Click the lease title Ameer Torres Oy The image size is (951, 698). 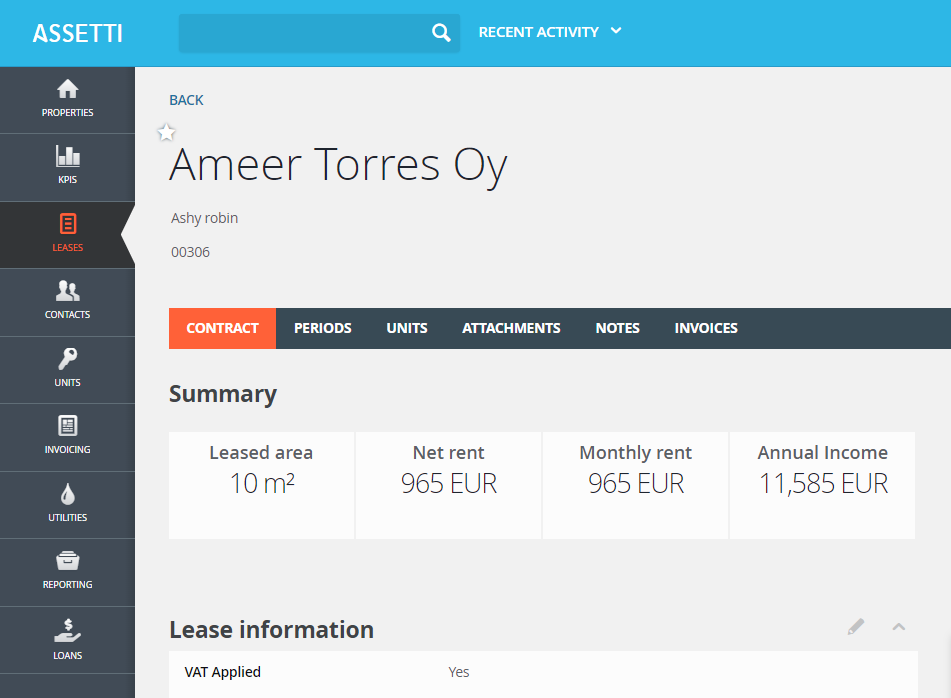click(338, 165)
